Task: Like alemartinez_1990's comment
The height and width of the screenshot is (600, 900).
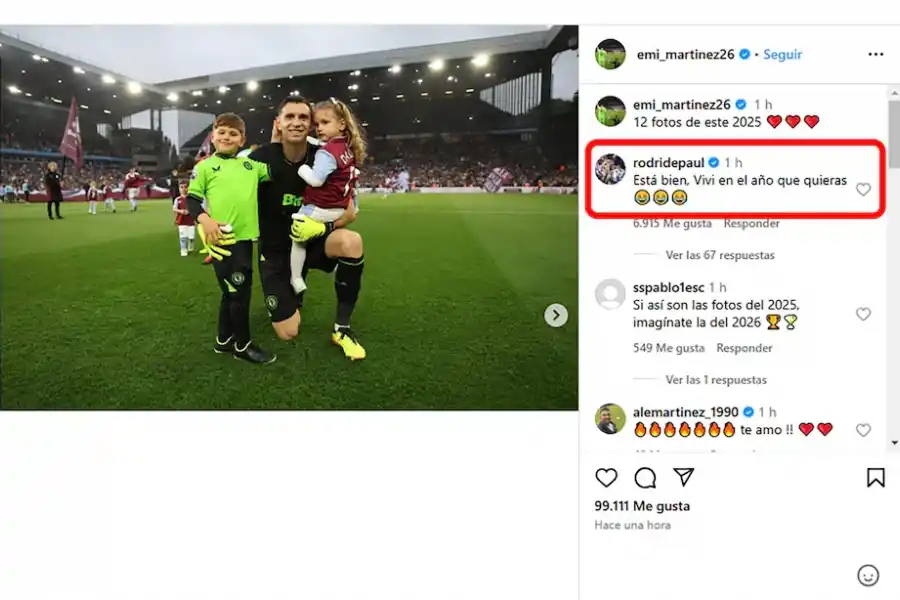Action: tap(863, 430)
